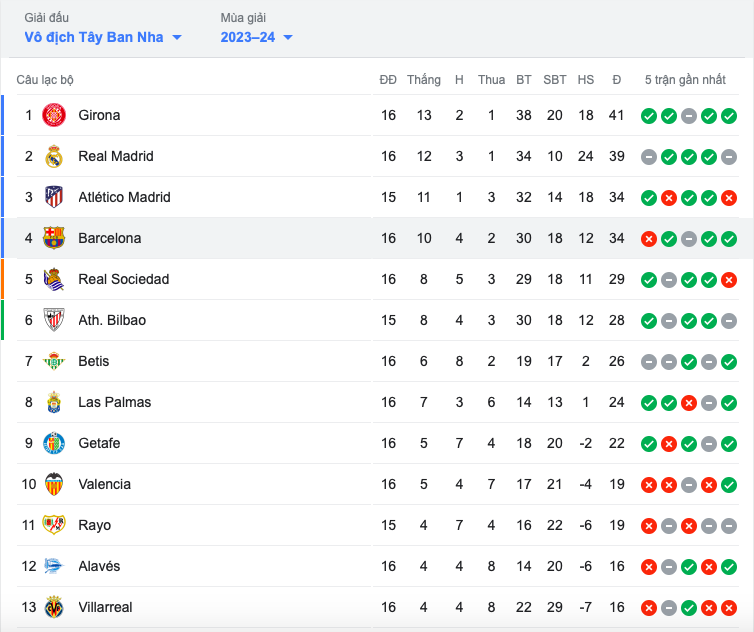Click the Real Madrid club crest
The width and height of the screenshot is (754, 632).
tap(54, 156)
